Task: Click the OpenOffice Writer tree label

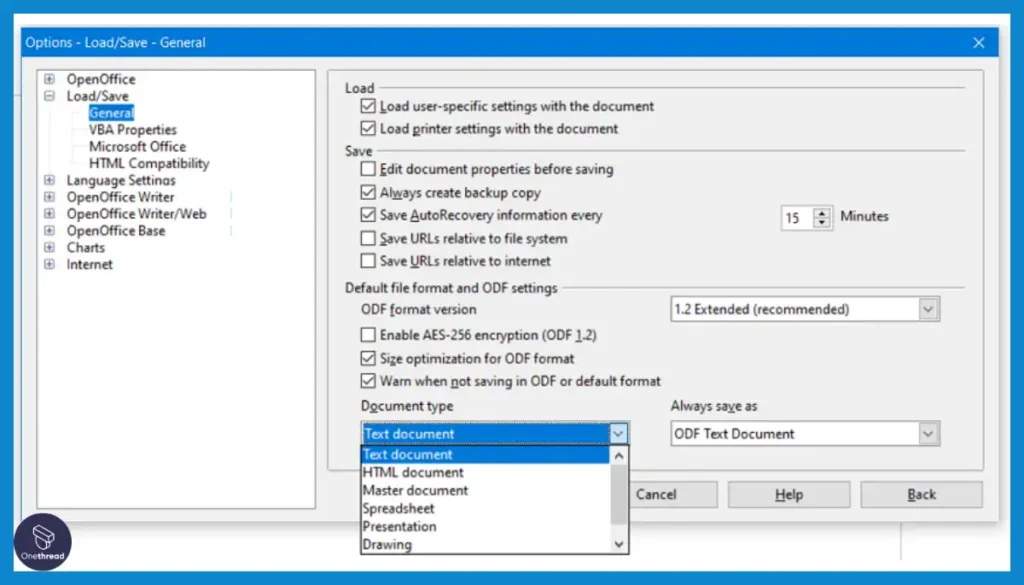Action: pyautogui.click(x=120, y=197)
